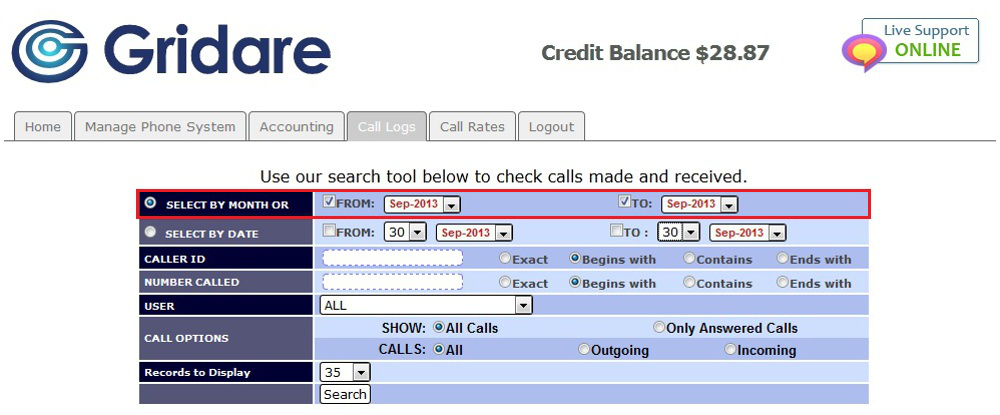Uncheck the monthly FROM checkbox
The image size is (1000, 415).
(329, 202)
